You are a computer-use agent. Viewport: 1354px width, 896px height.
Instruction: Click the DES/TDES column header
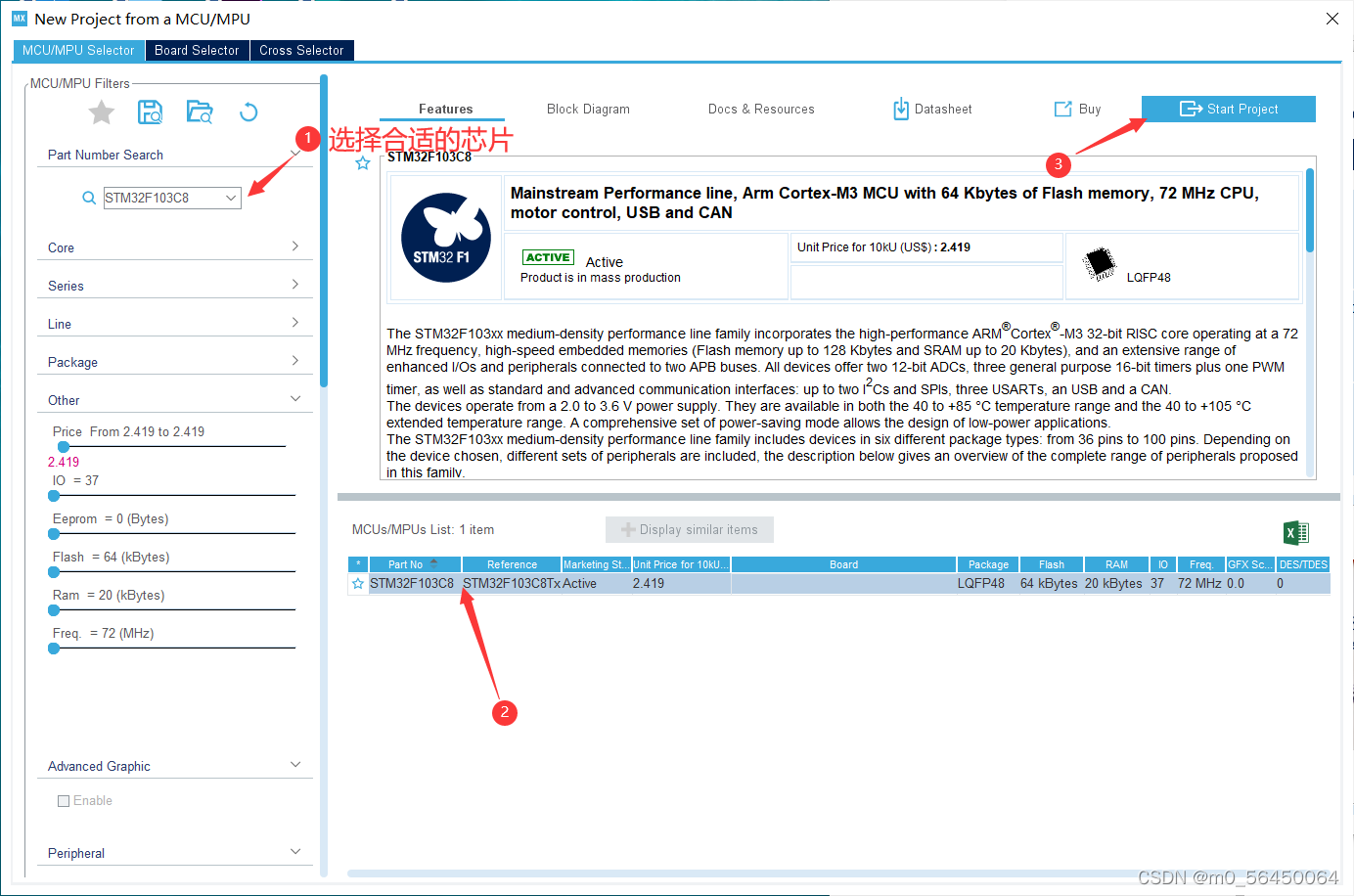[1303, 564]
